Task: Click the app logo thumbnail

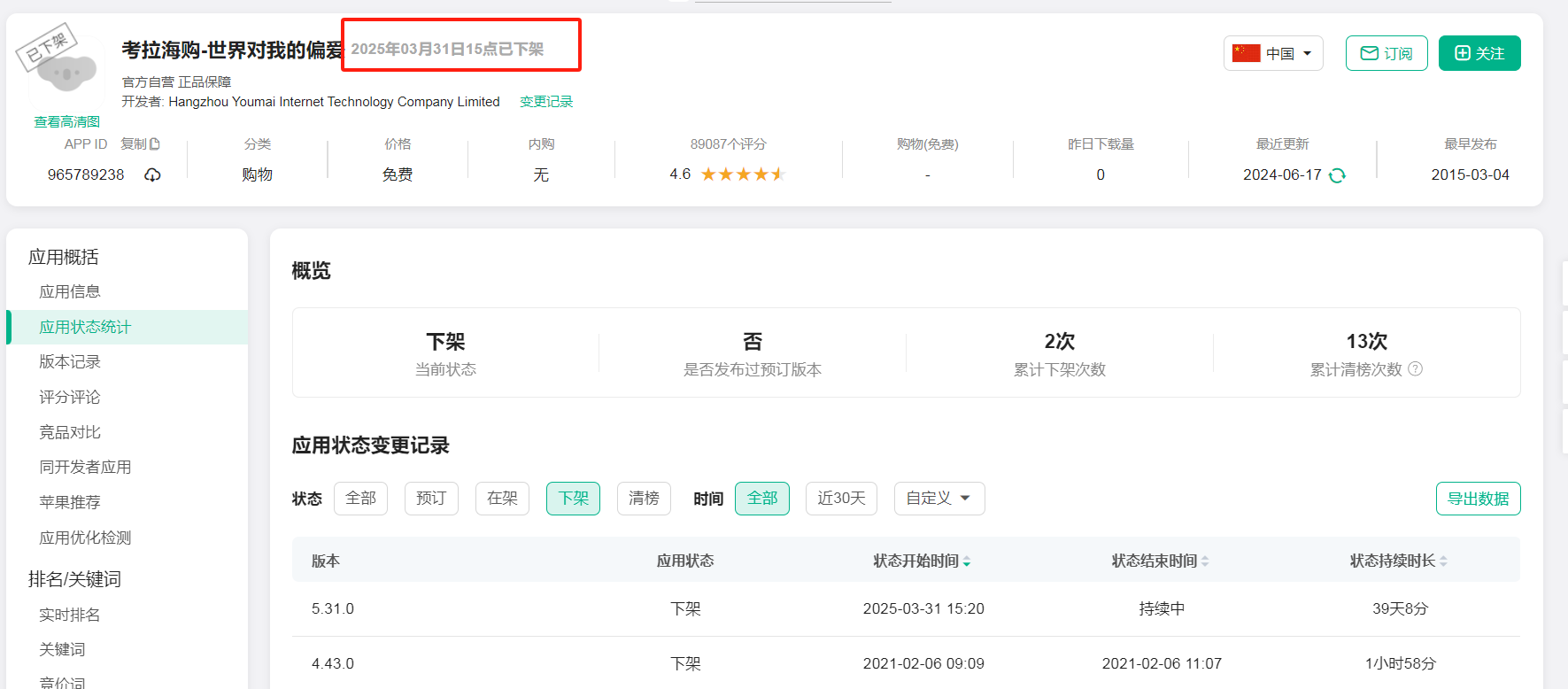Action: tap(67, 73)
